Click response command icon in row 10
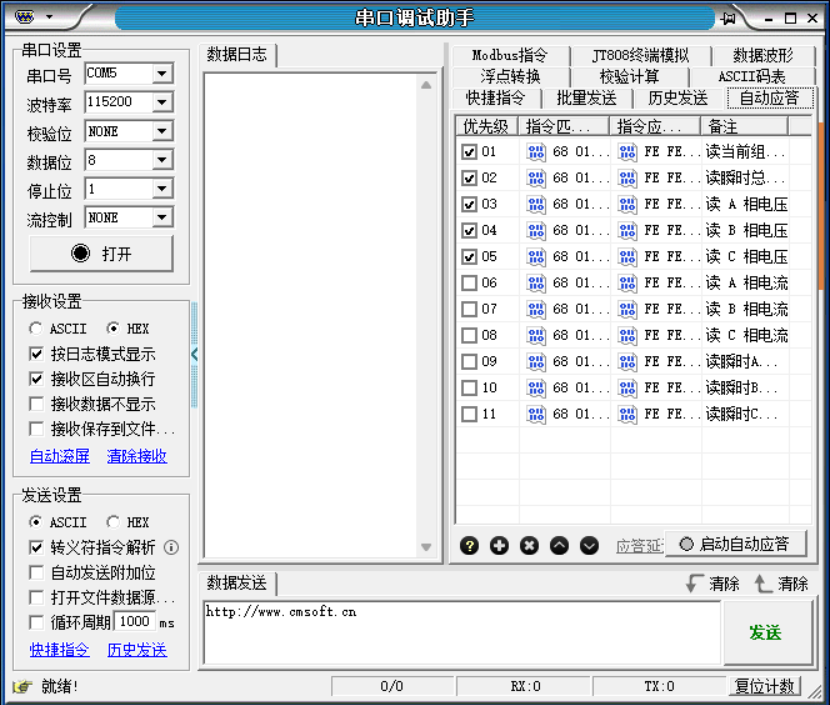 [627, 388]
